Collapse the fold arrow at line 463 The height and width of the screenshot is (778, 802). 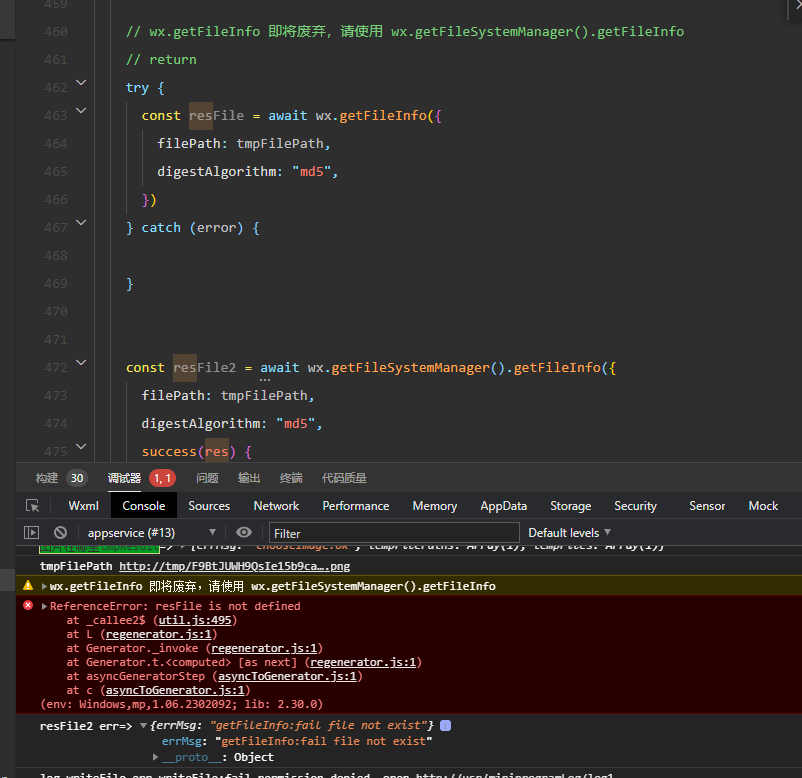point(81,110)
